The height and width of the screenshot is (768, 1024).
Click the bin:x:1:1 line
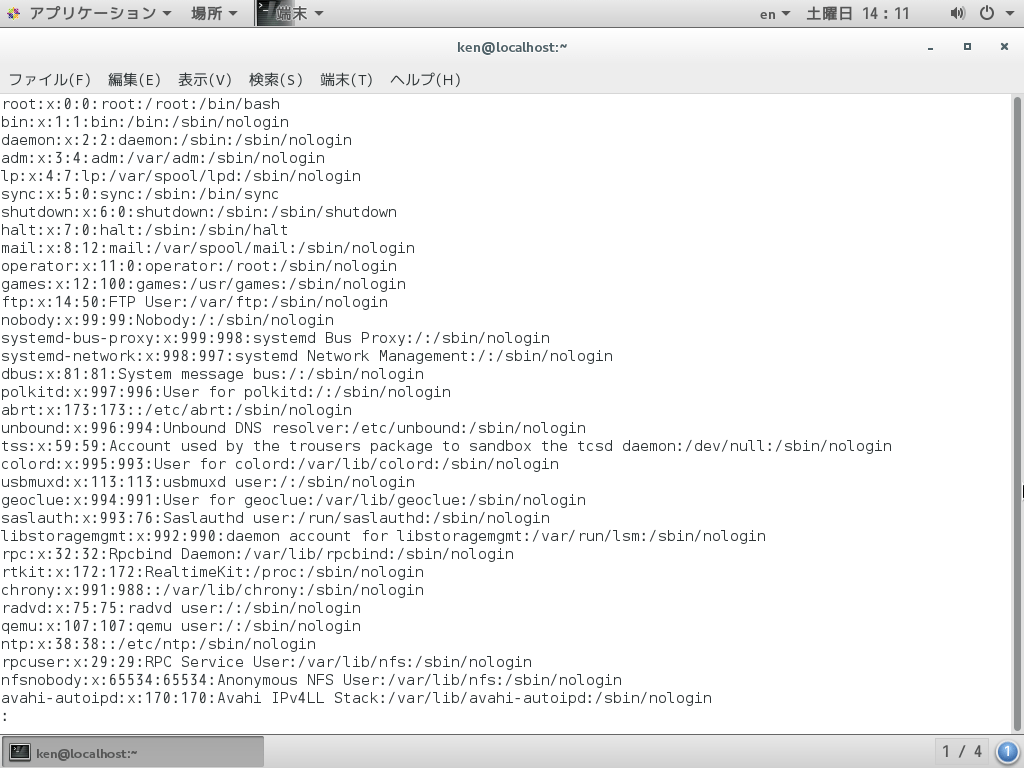[145, 122]
